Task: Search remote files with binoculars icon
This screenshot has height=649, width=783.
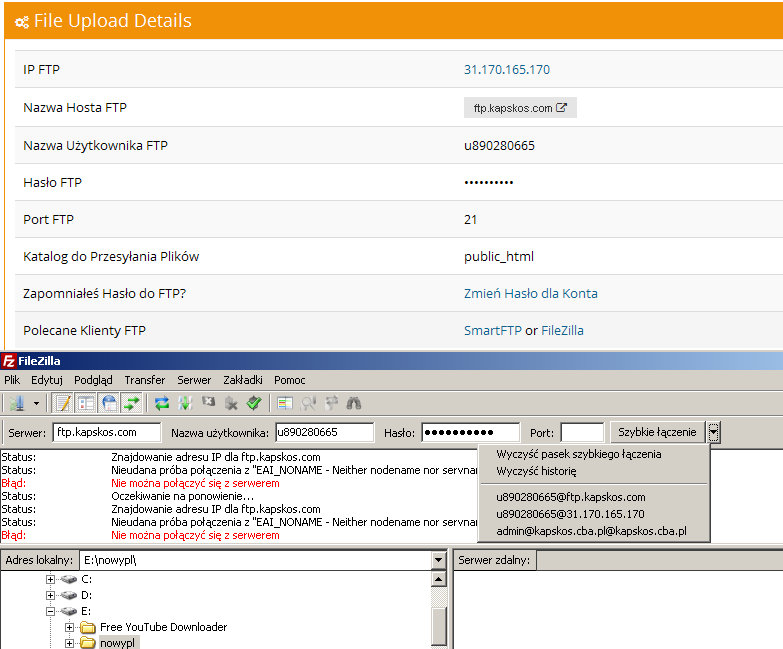Action: click(x=354, y=403)
